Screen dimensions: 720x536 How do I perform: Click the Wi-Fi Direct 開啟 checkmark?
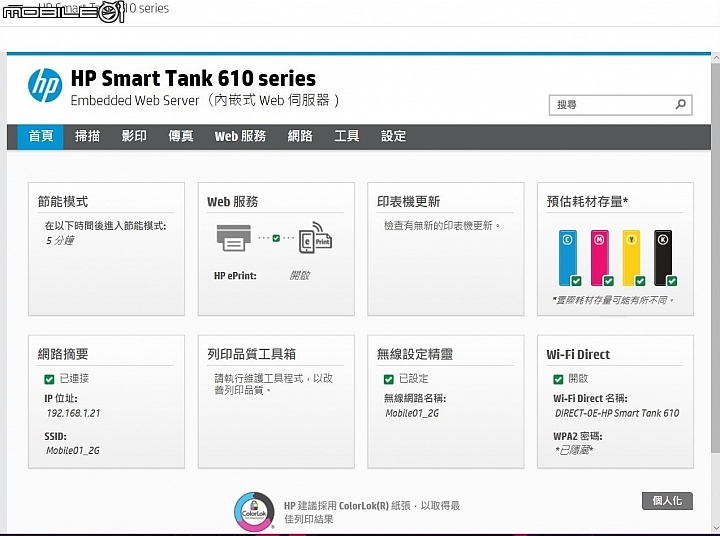(x=558, y=379)
